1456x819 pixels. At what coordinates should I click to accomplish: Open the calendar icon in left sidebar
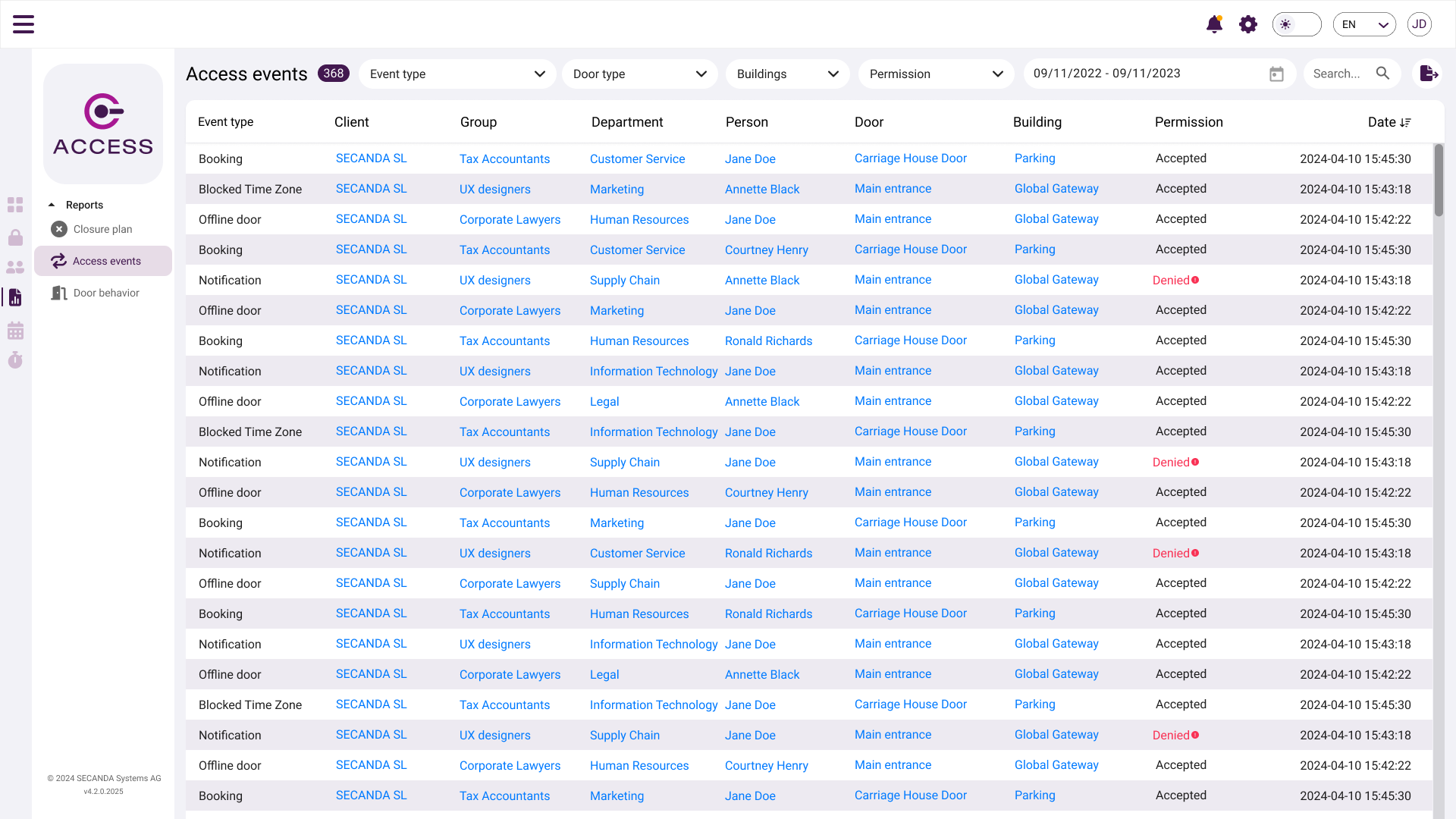point(15,331)
